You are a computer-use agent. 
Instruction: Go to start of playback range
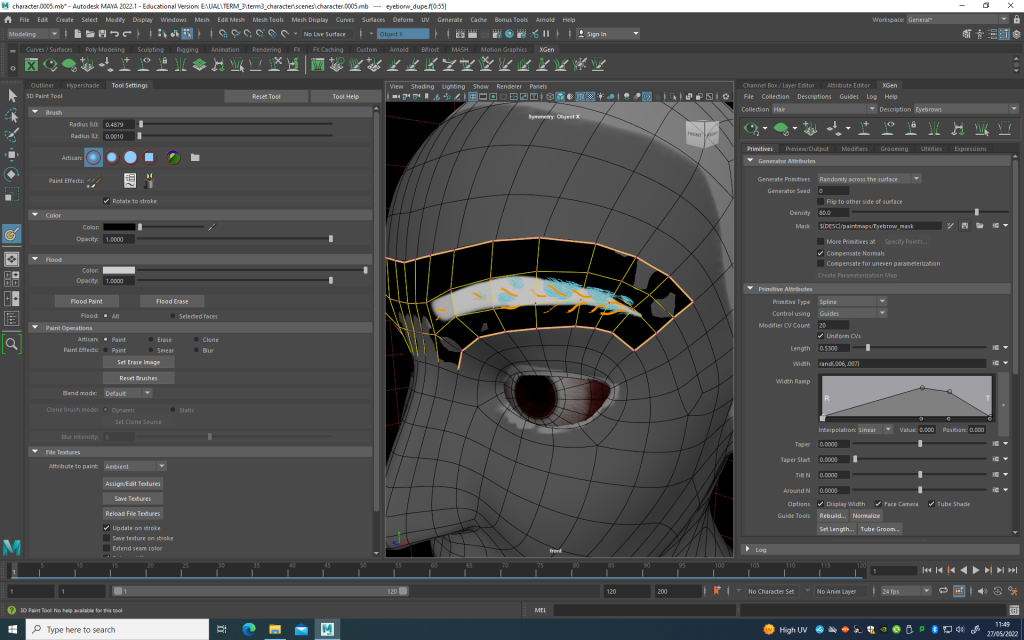[927, 570]
